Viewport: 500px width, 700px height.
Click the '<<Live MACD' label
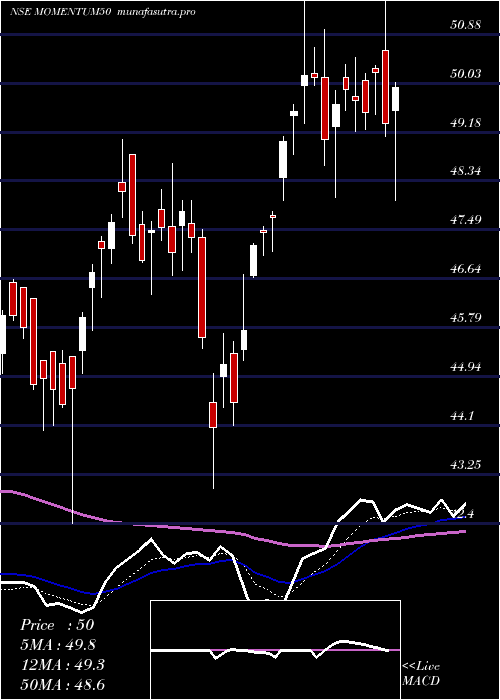click(x=421, y=674)
